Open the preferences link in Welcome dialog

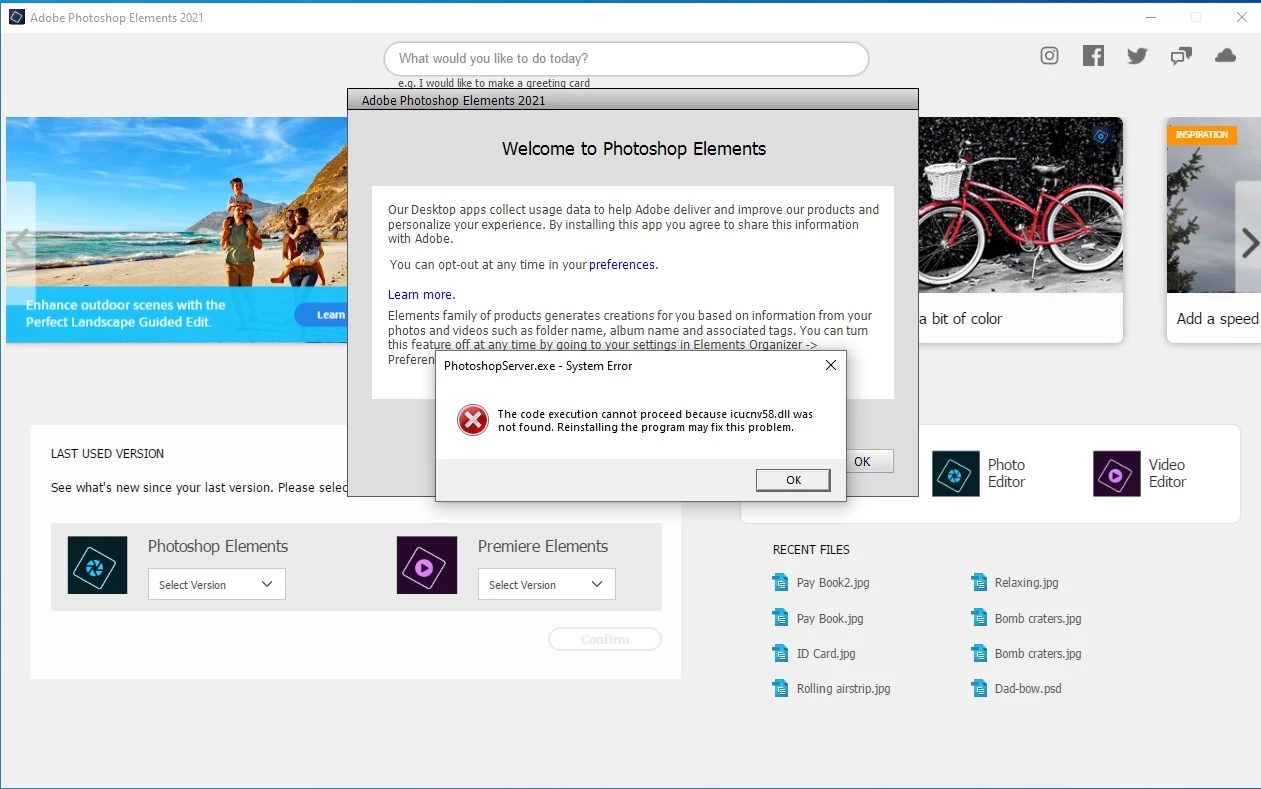point(622,265)
